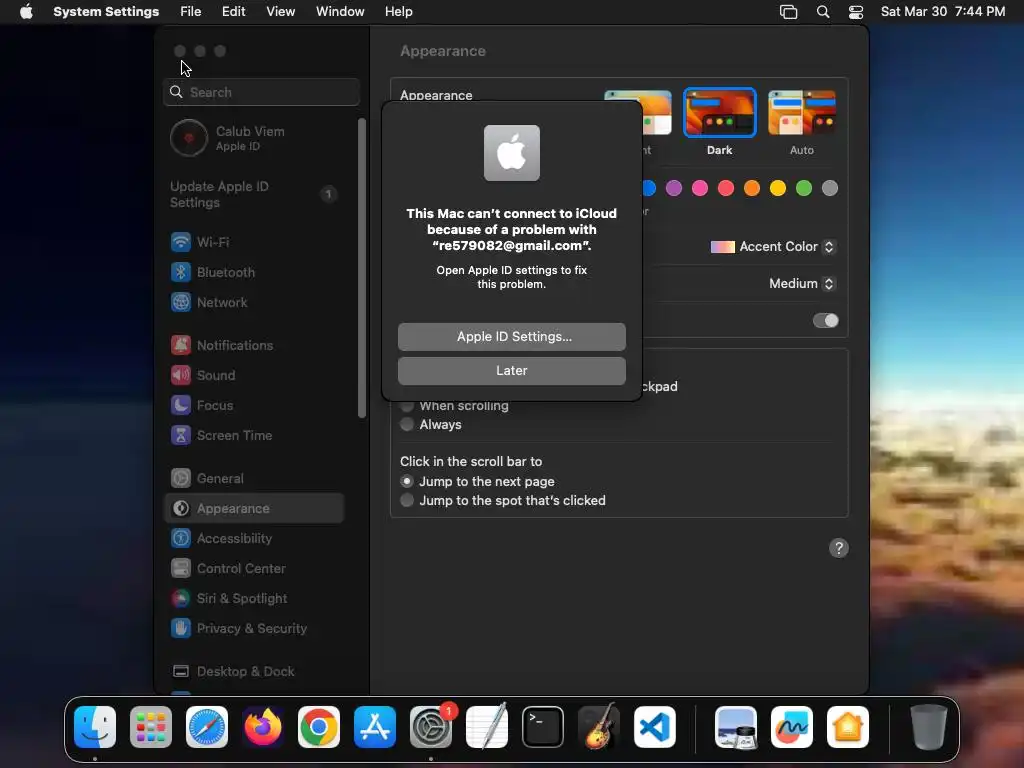This screenshot has width=1024, height=768.
Task: Choose the orange accent color
Action: 752,189
